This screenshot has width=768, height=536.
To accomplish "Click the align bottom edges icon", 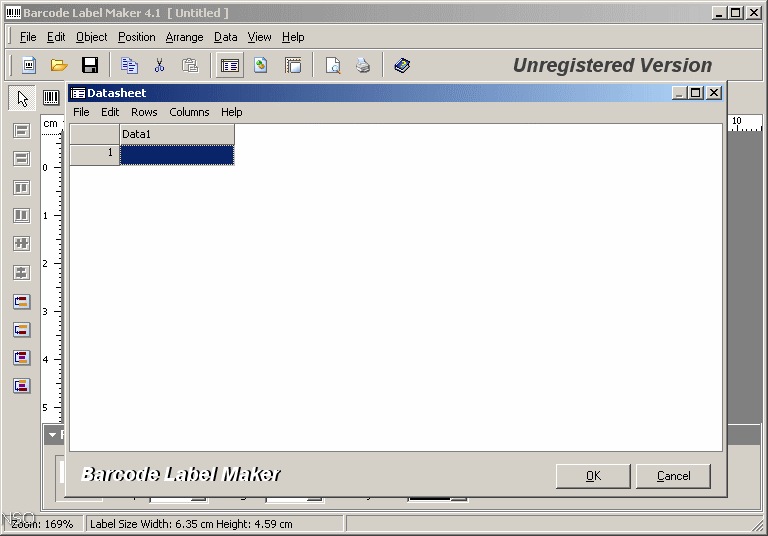I will coord(22,216).
